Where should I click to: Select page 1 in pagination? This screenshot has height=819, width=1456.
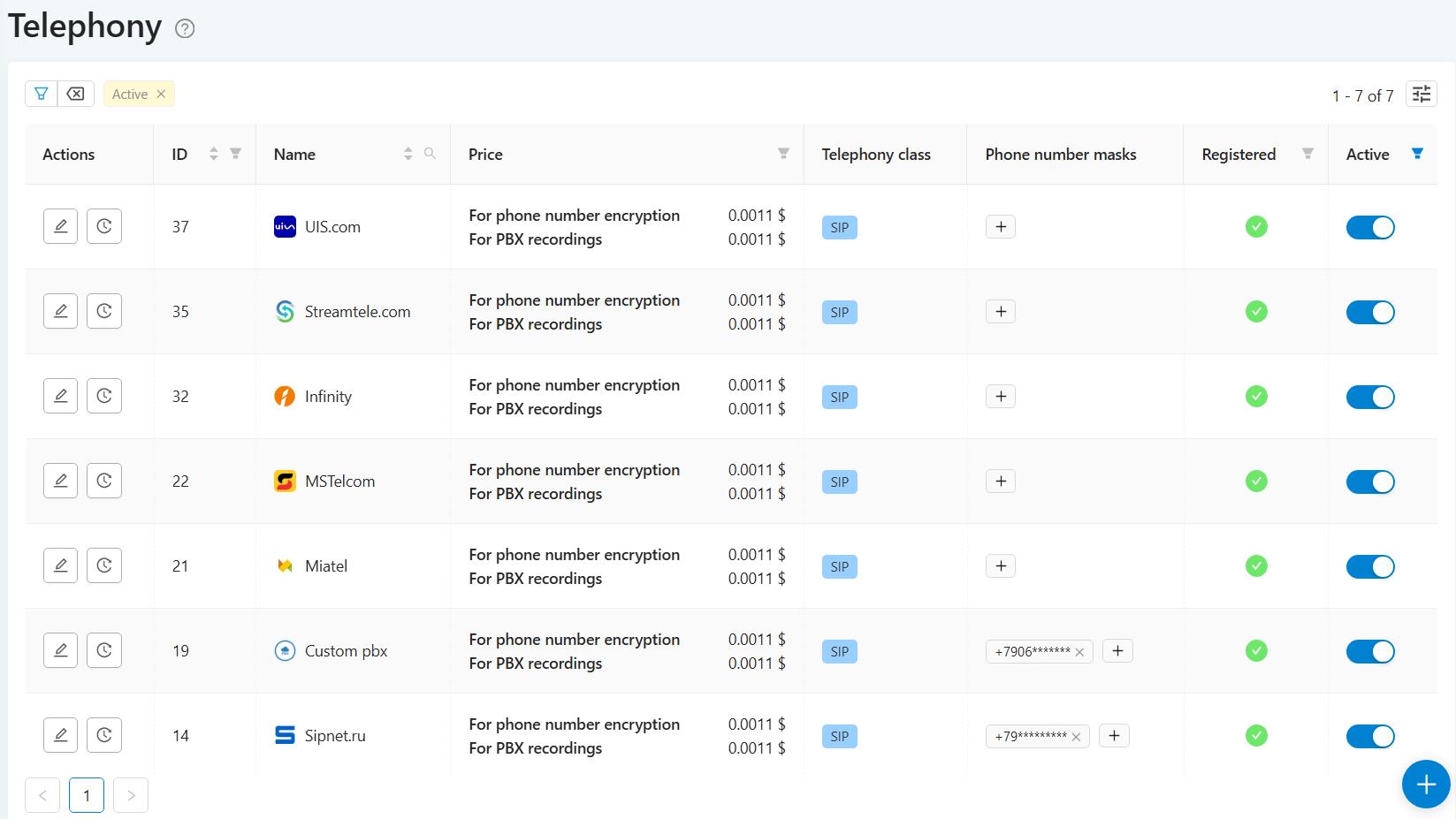click(87, 795)
